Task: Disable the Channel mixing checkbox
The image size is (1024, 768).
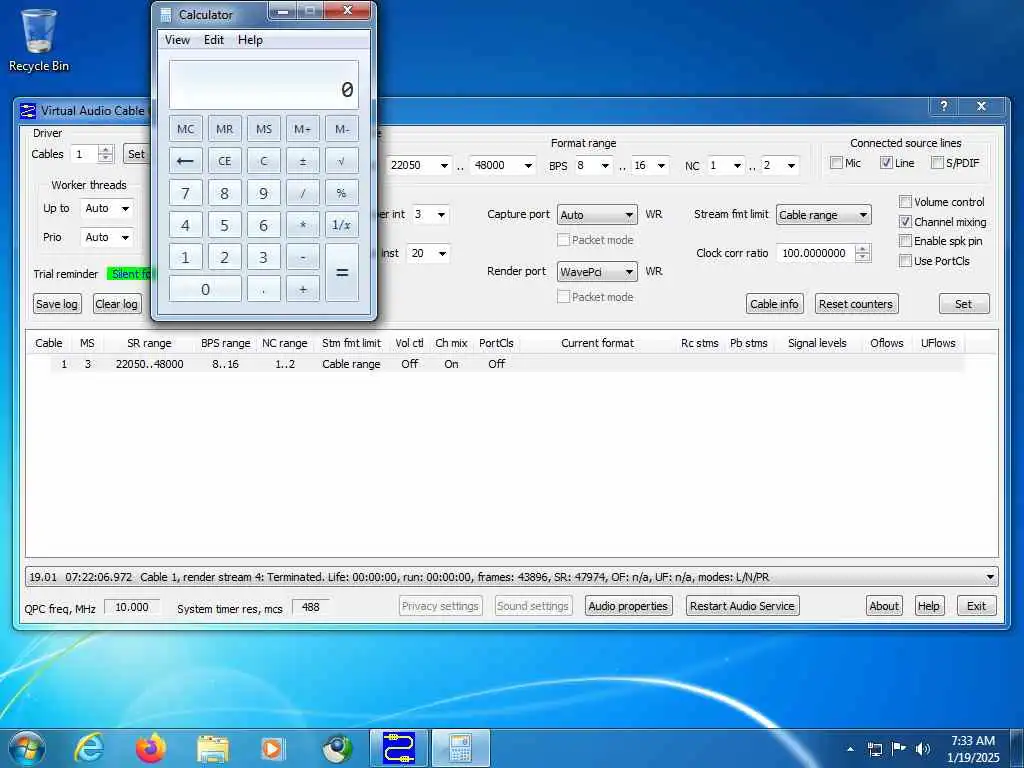Action: click(x=905, y=222)
